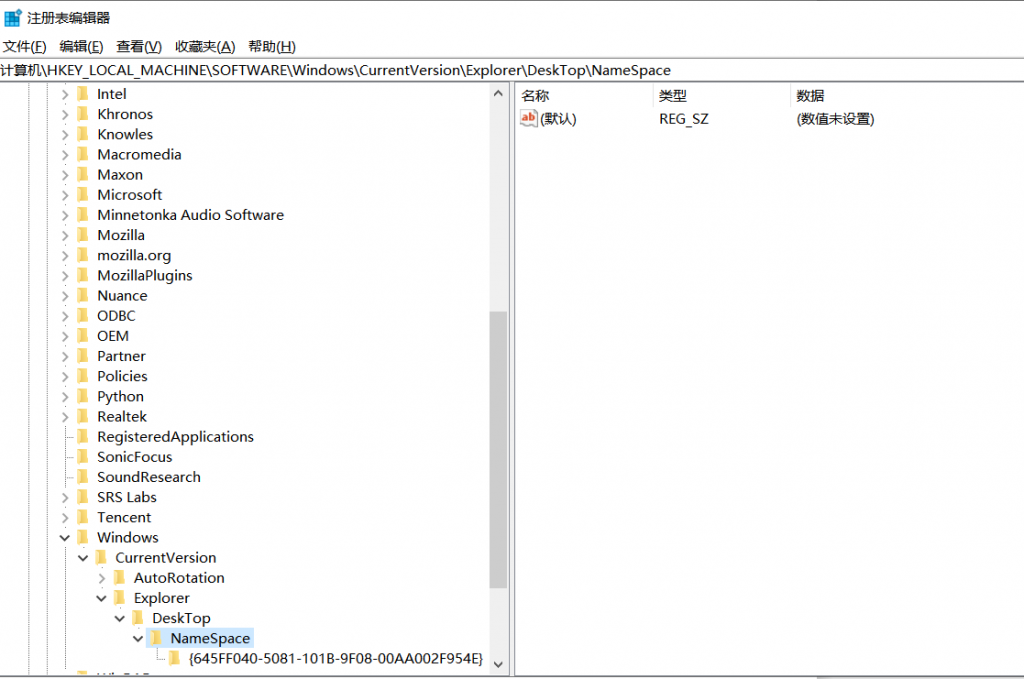Click the folder icon beside DeskTop

pyautogui.click(x=138, y=618)
